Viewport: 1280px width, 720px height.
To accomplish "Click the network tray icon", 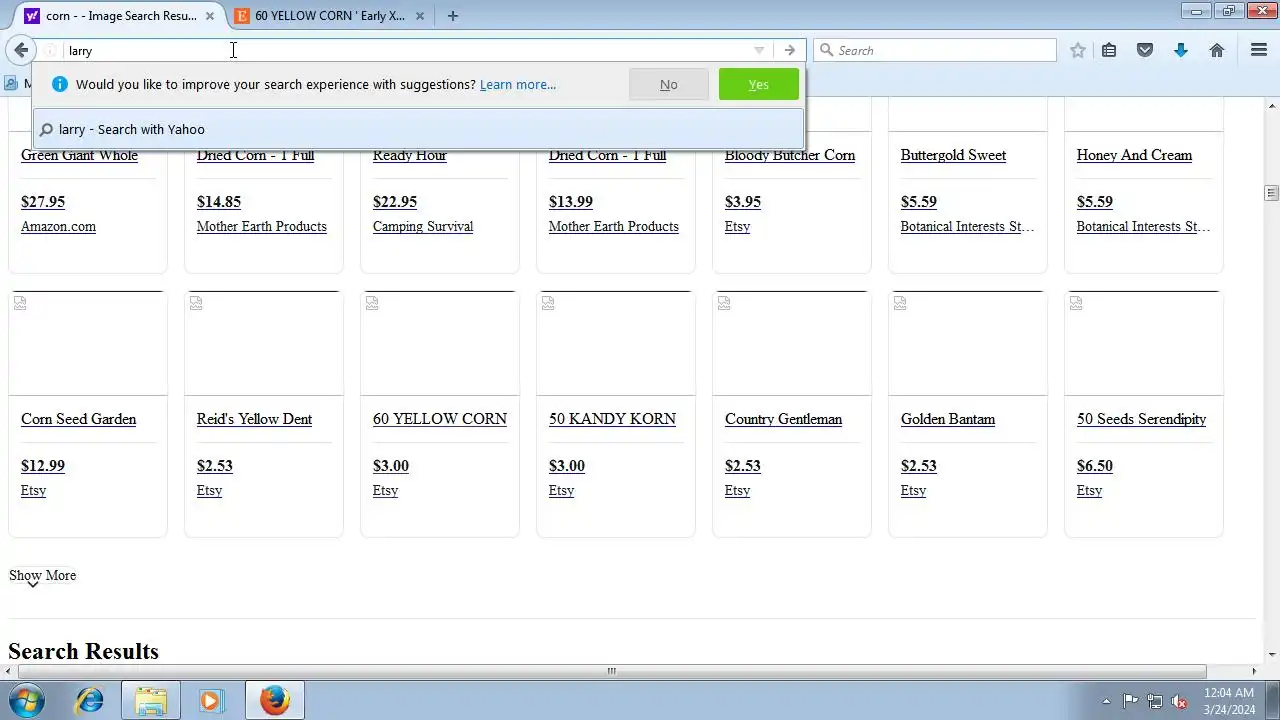I will (1155, 701).
